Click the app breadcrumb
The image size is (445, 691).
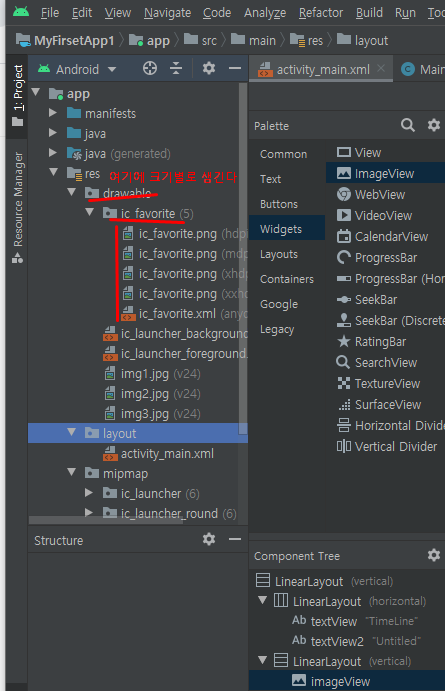click(149, 41)
